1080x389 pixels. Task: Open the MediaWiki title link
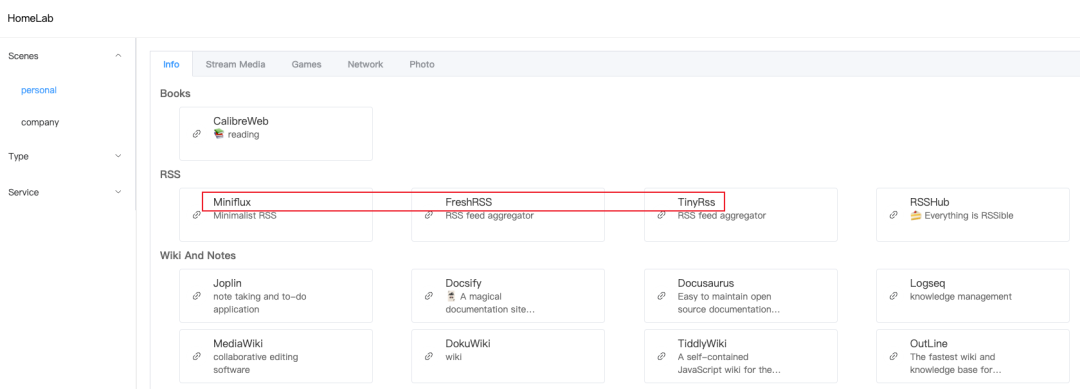(238, 344)
